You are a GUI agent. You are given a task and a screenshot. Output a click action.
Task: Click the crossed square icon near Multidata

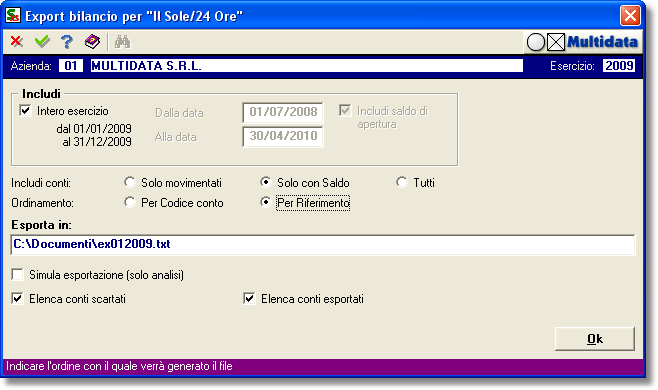pos(556,42)
